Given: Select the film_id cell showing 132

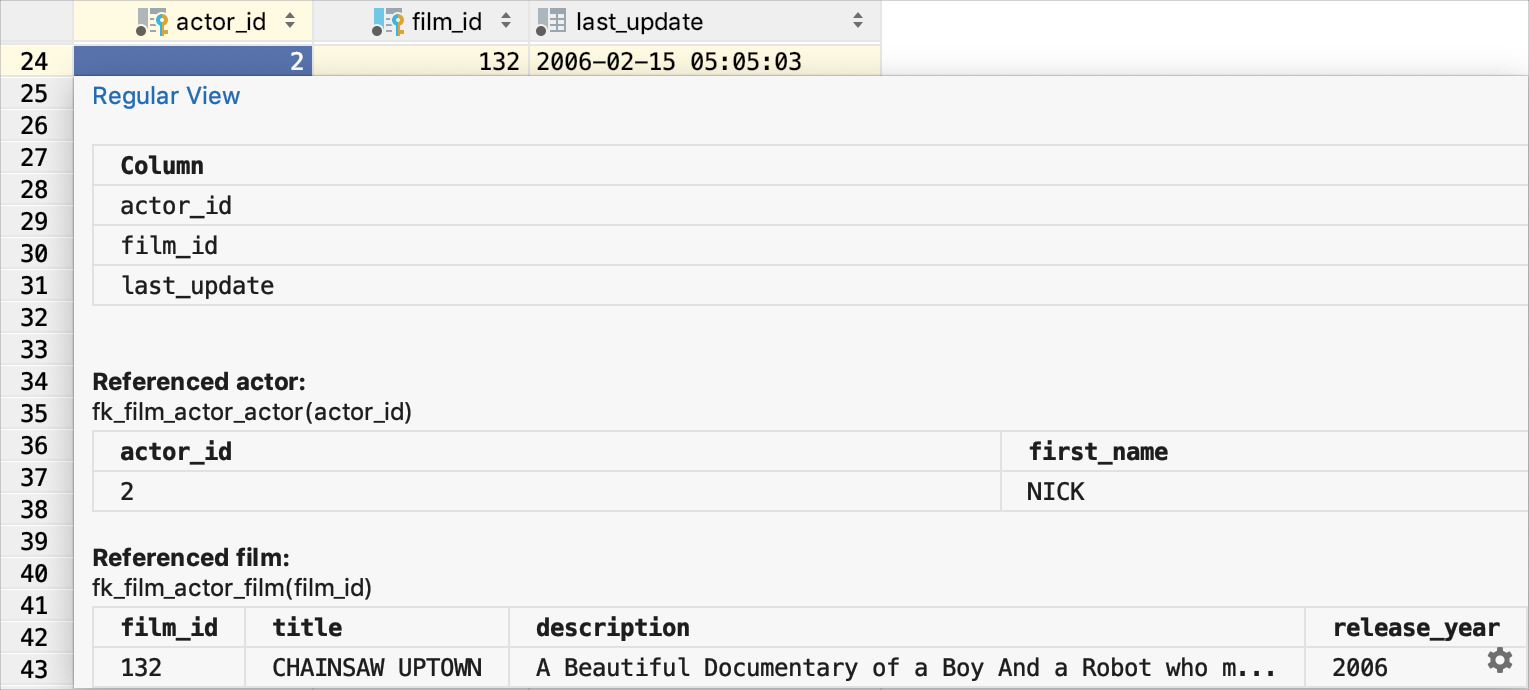Looking at the screenshot, I should (420, 62).
